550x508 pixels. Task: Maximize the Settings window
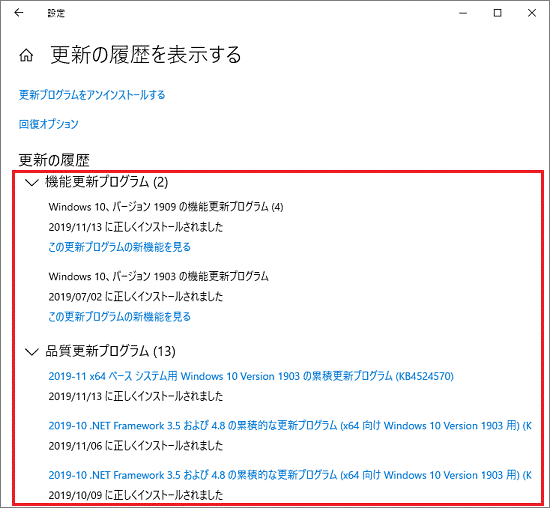pyautogui.click(x=497, y=13)
